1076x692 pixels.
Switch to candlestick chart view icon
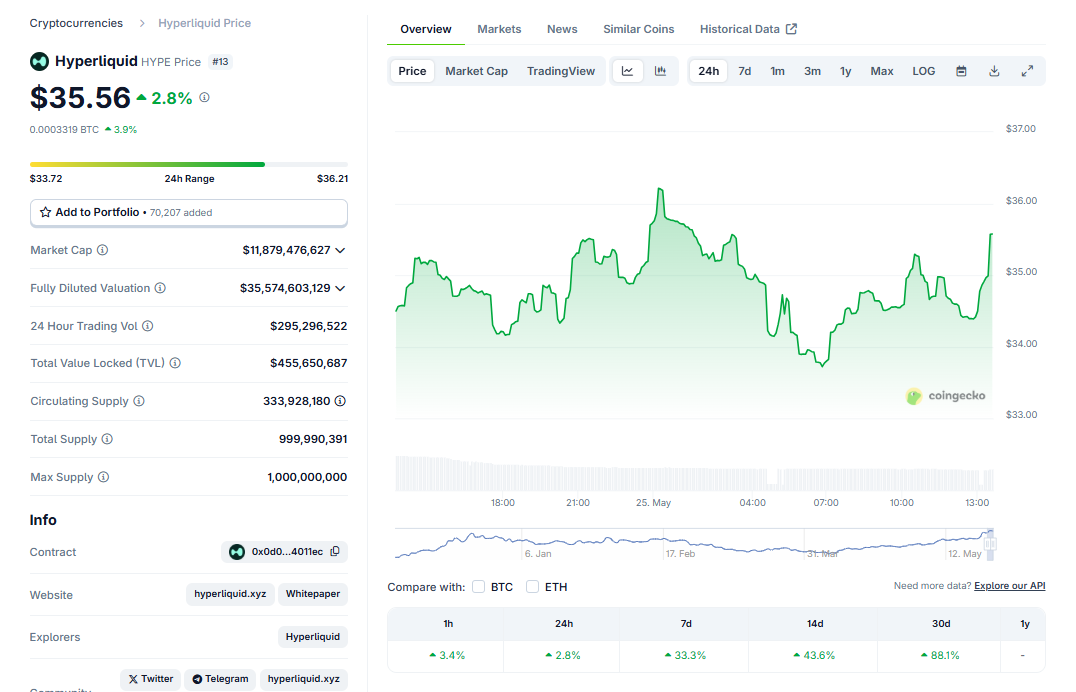click(660, 71)
